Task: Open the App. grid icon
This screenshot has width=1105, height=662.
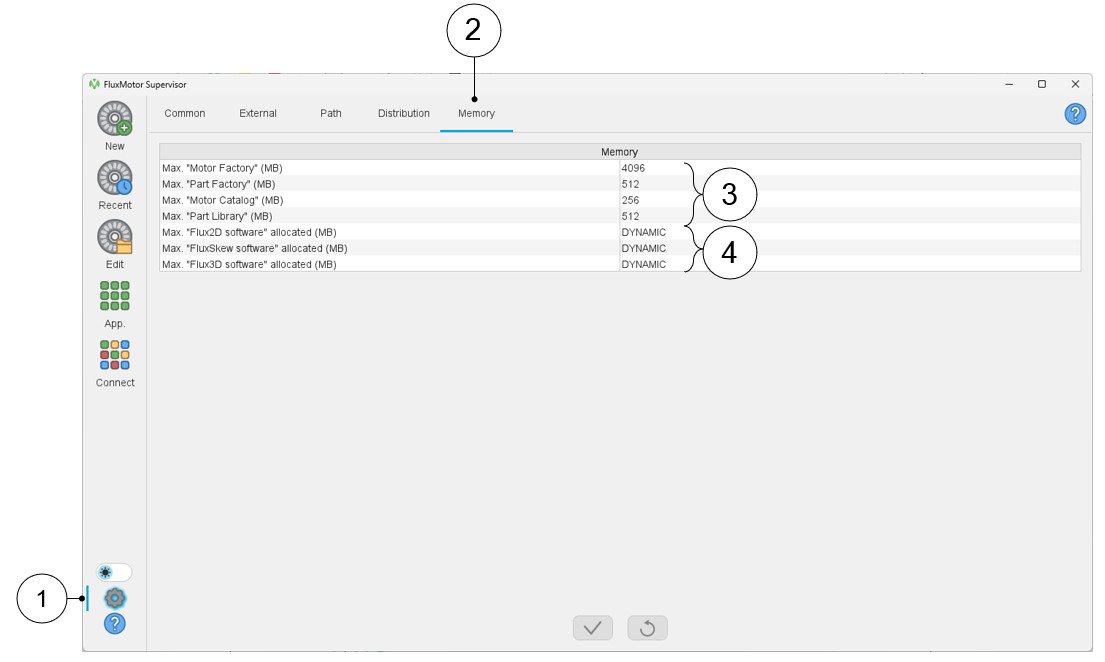Action: (x=115, y=296)
